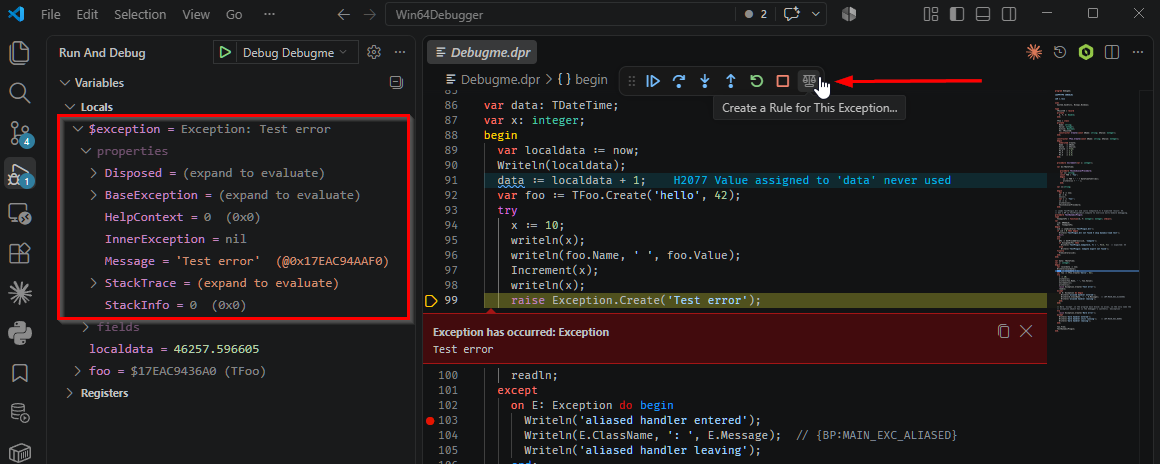Screen dimensions: 1160x464
Task: Open the View menu
Action: coord(196,14)
